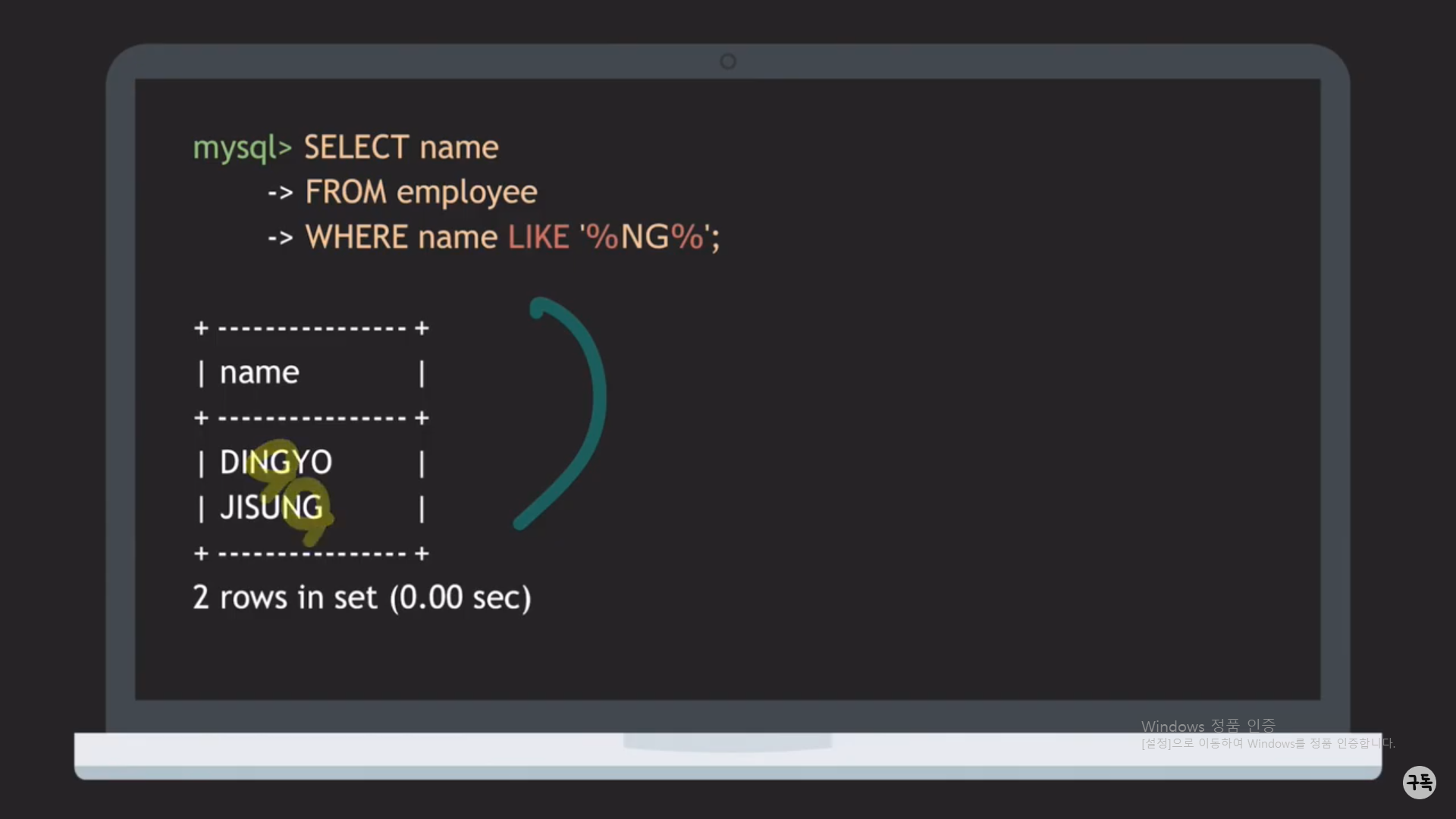Click the yellow highlight scribble on DINGYO
The height and width of the screenshot is (819, 1456).
point(279,457)
